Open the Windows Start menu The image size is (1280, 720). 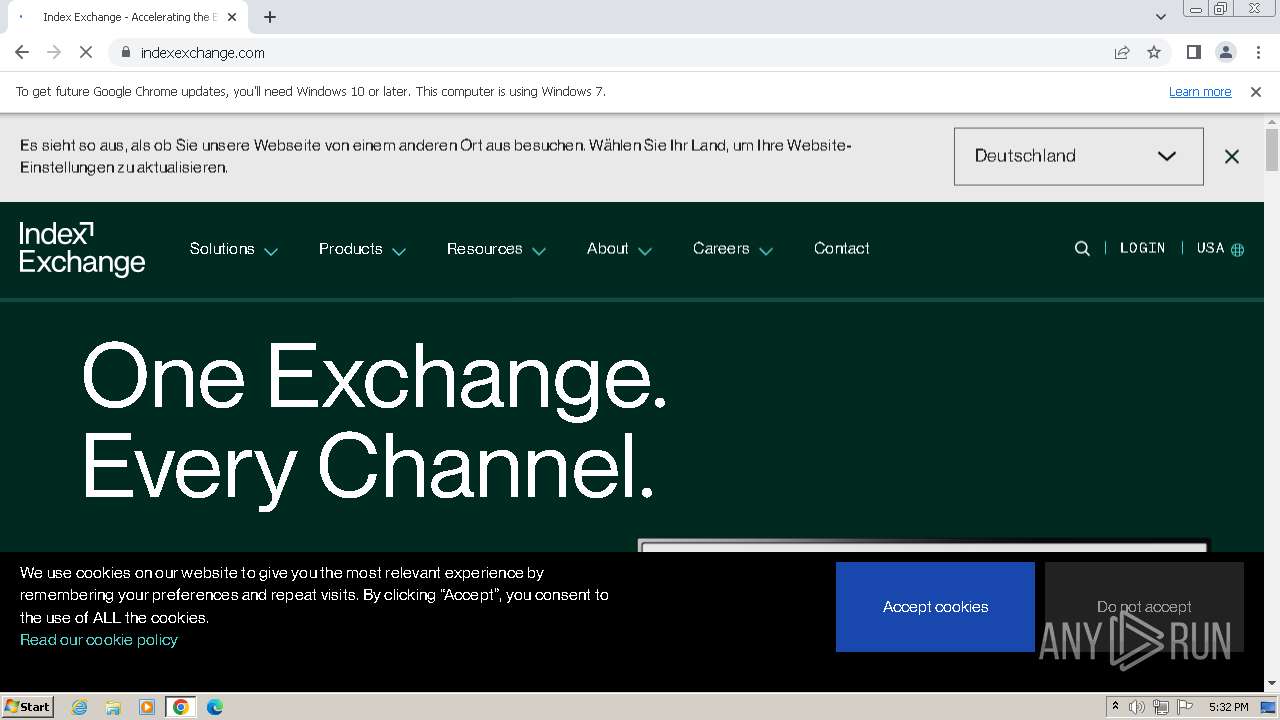pyautogui.click(x=28, y=707)
